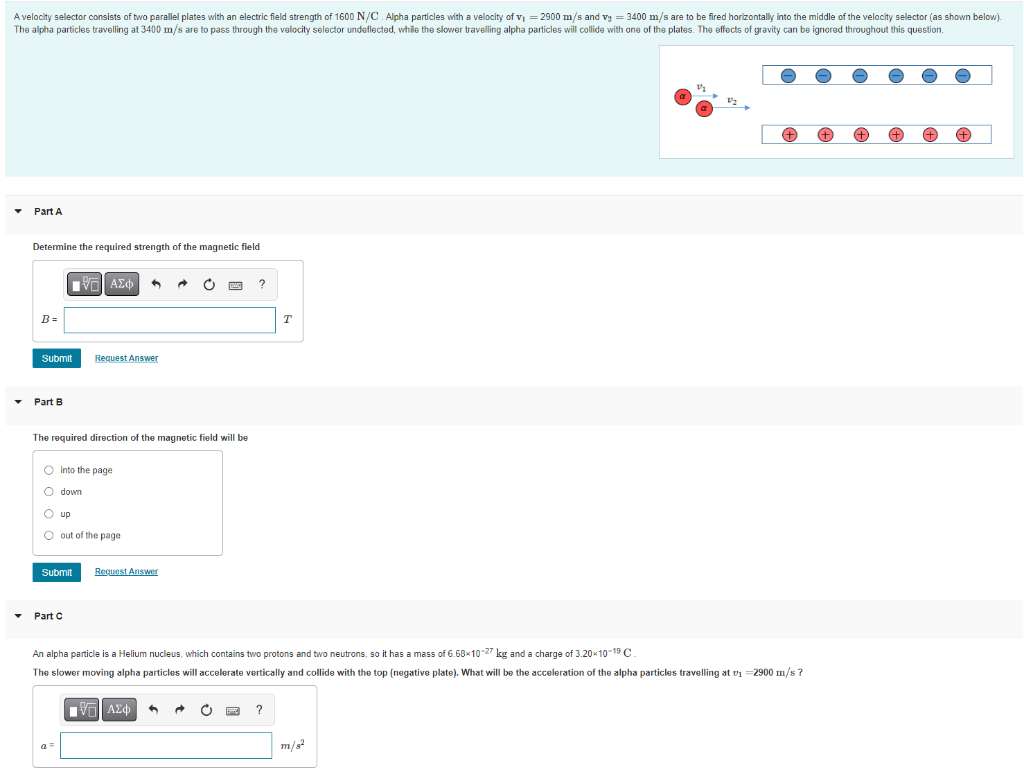This screenshot has width=1024, height=774.
Task: Open the templates (fraction/root) tool in Part A
Action: (84, 284)
